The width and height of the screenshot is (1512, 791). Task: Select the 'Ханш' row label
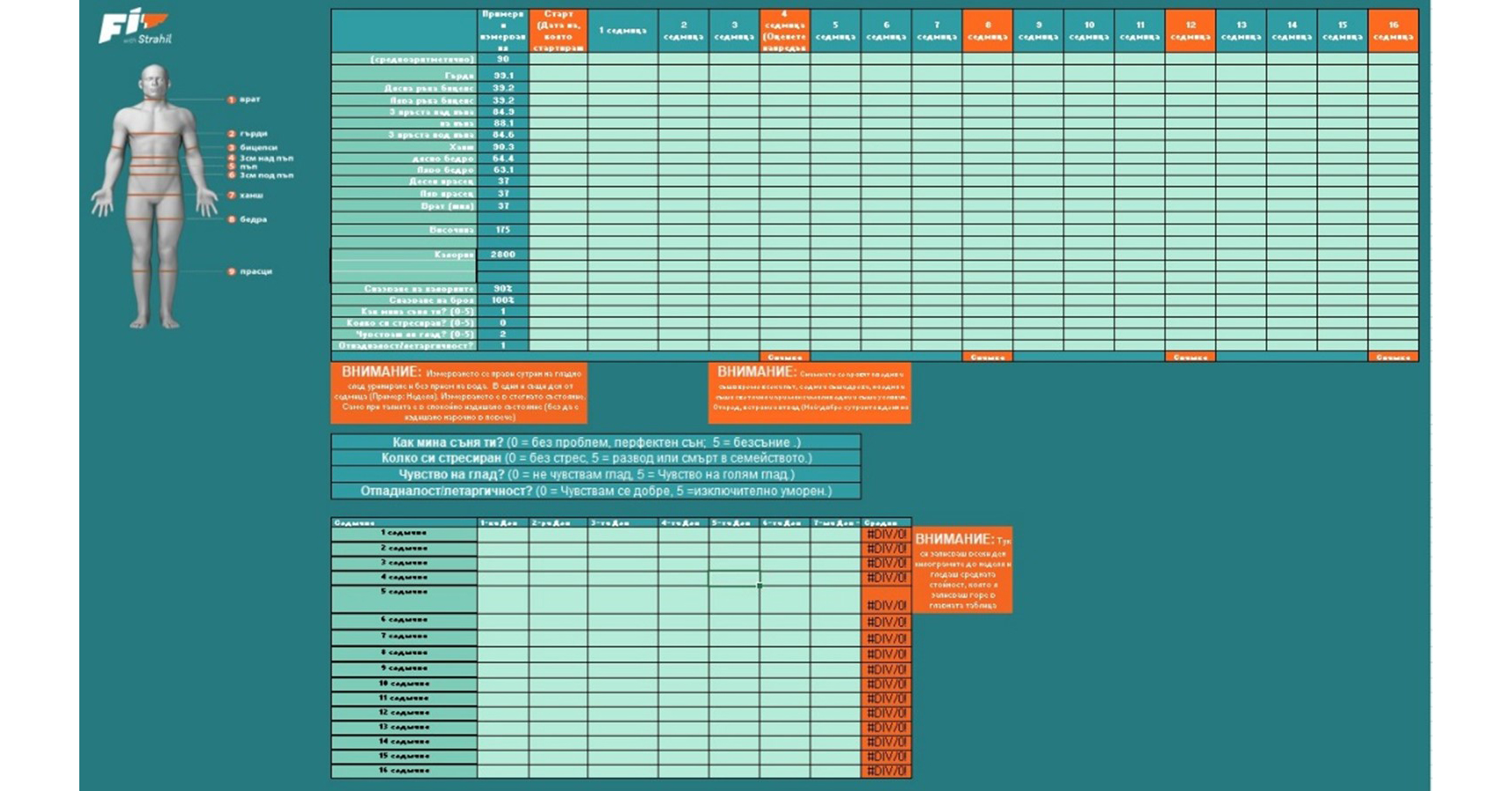[404, 147]
